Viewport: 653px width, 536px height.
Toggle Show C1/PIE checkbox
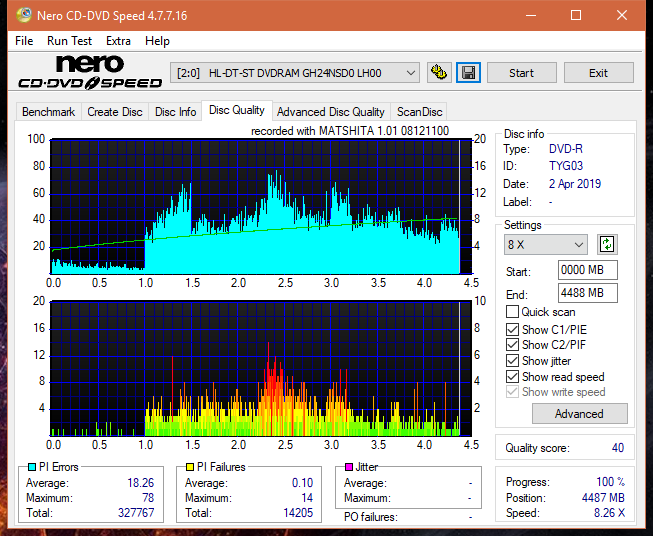pyautogui.click(x=512, y=329)
